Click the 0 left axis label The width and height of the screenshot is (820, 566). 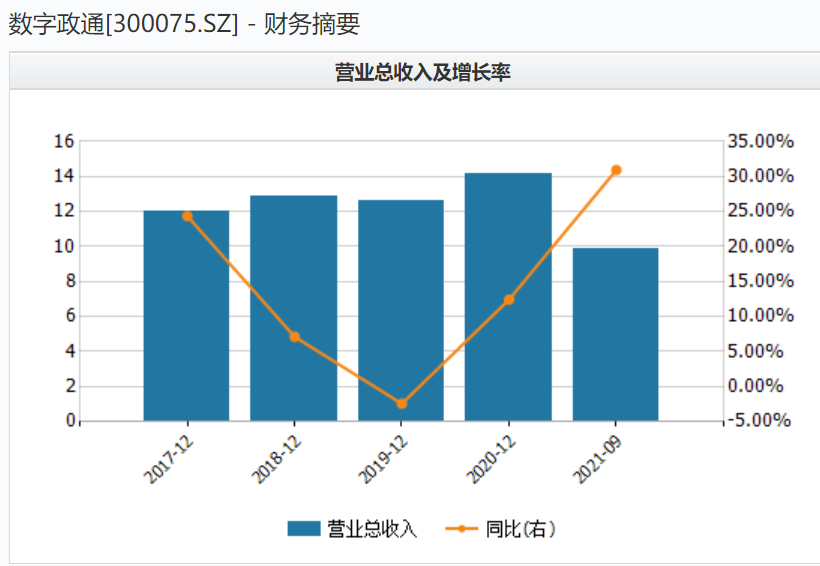pos(71,421)
